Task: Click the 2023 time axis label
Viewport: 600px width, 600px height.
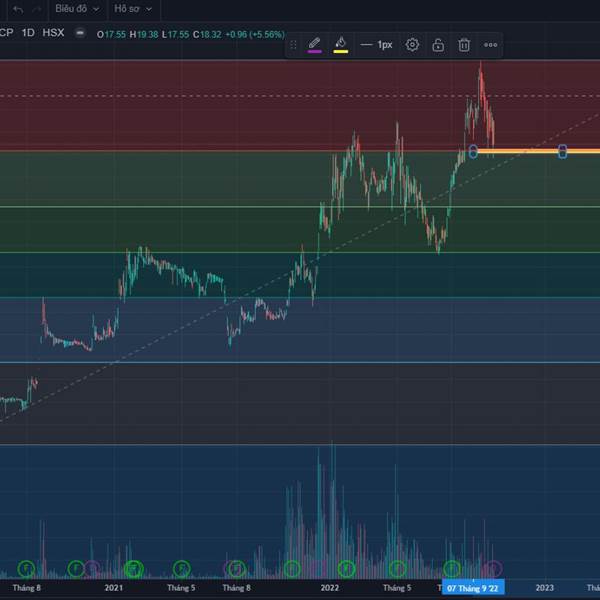Action: coord(545,588)
